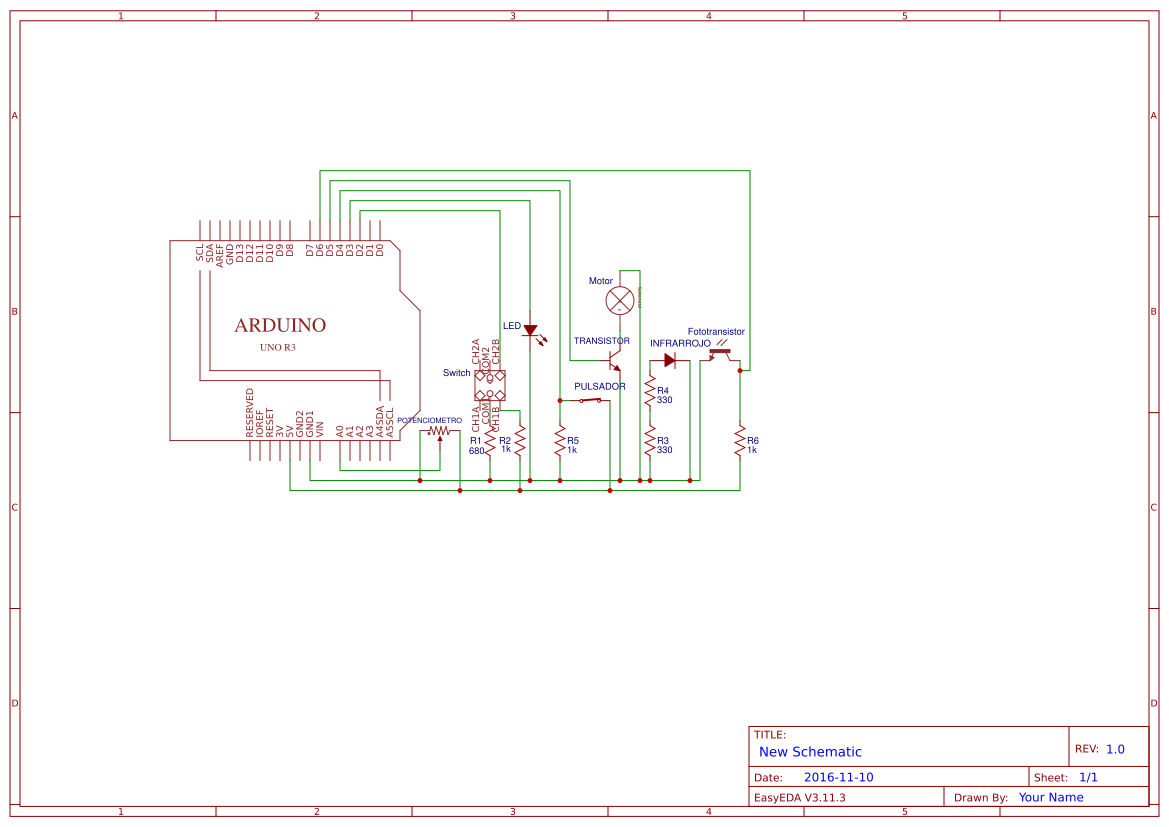This screenshot has width=1169, height=827.
Task: Select the Switch component body
Action: click(x=490, y=386)
